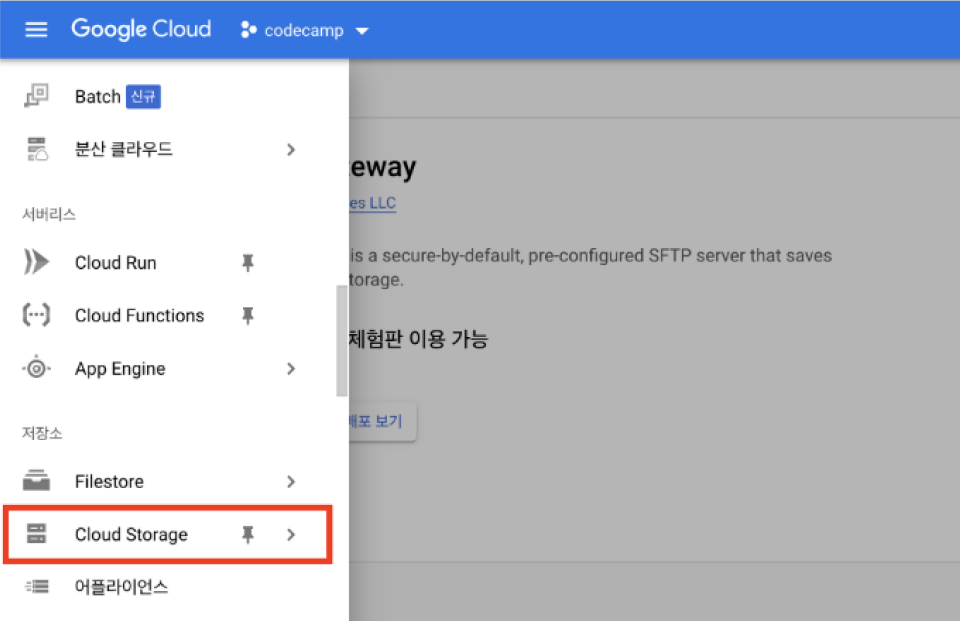Click the 어플라이언스 icon
The height and width of the screenshot is (621, 960).
click(x=36, y=587)
